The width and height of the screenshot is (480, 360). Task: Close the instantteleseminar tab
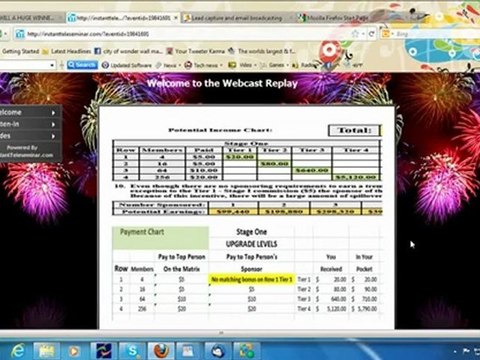176,18
